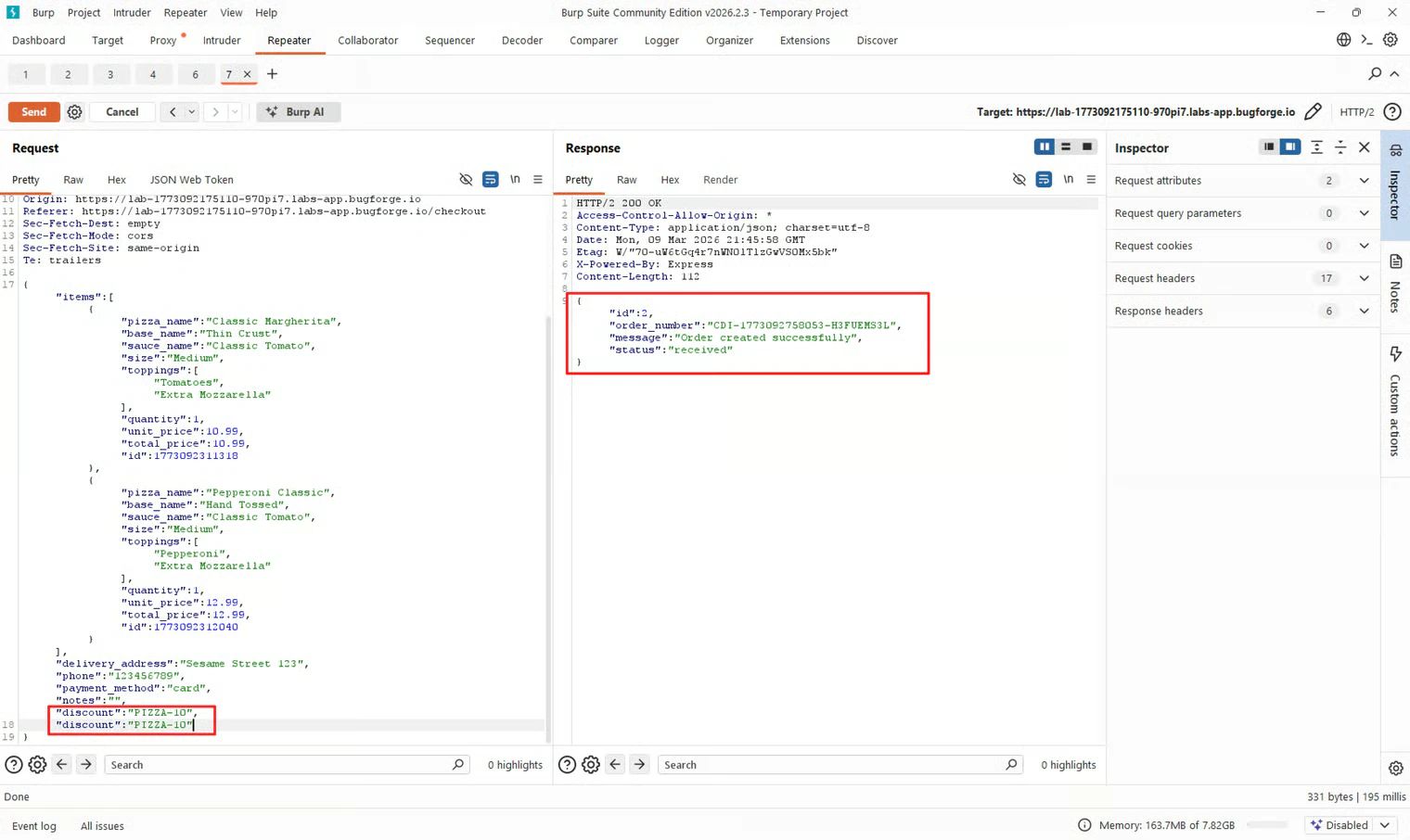Open the previous request history dropdown
This screenshot has width=1410, height=840.
click(x=192, y=112)
